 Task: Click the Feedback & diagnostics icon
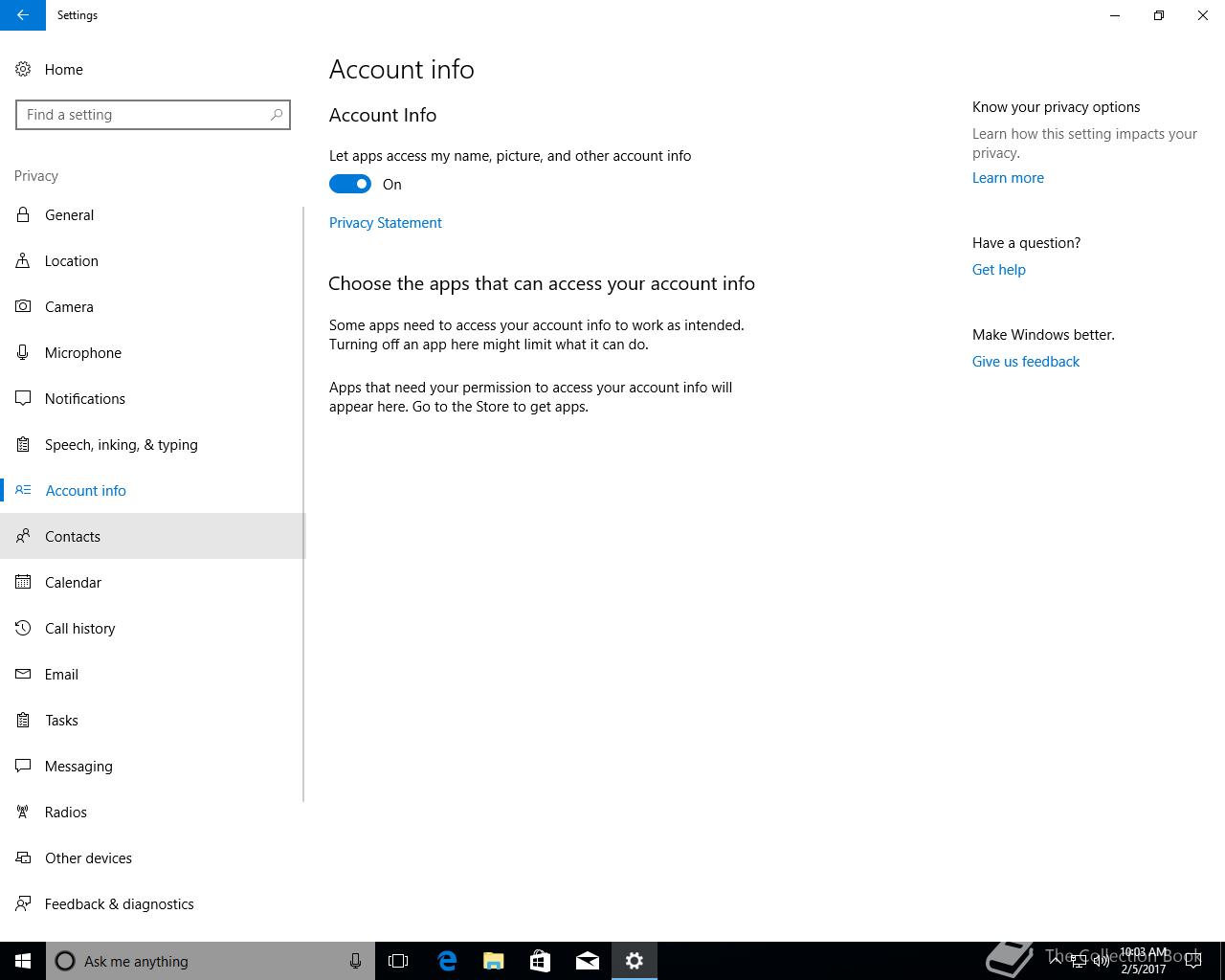(23, 903)
